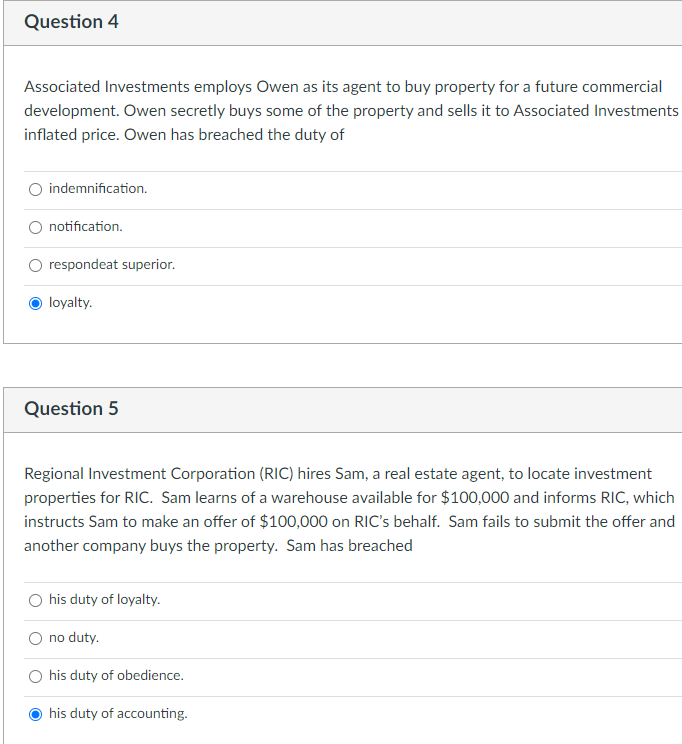The image size is (682, 744).
Task: Click the 'his duty of accounting.' label text
Action: coord(118,714)
